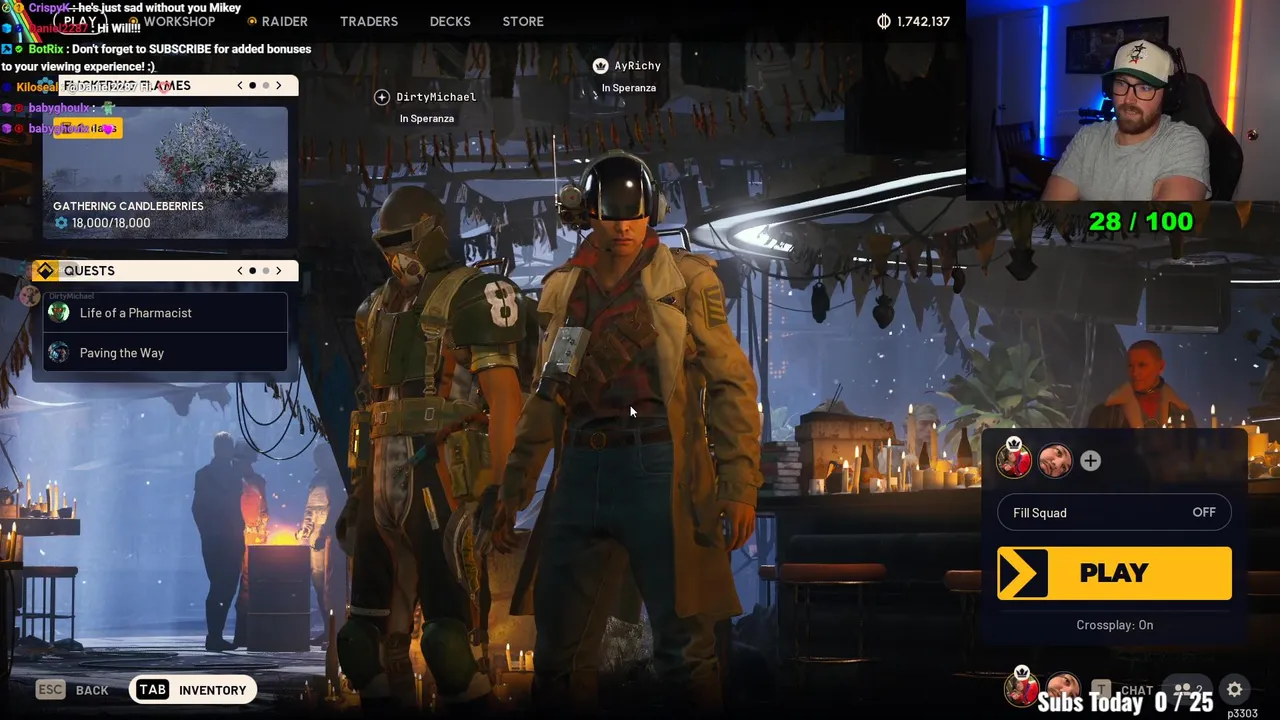Click the streamer webcam overlay

point(1122,100)
